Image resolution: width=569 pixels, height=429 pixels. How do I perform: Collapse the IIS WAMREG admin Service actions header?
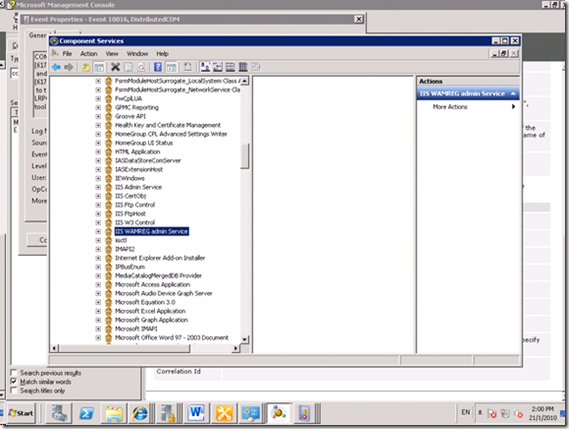pyautogui.click(x=513, y=94)
